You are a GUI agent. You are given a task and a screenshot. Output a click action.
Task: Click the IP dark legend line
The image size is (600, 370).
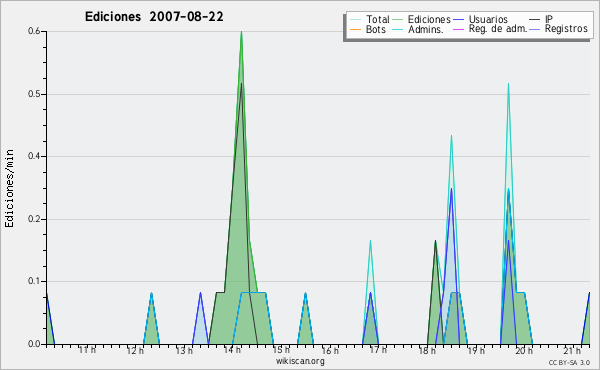click(x=535, y=20)
